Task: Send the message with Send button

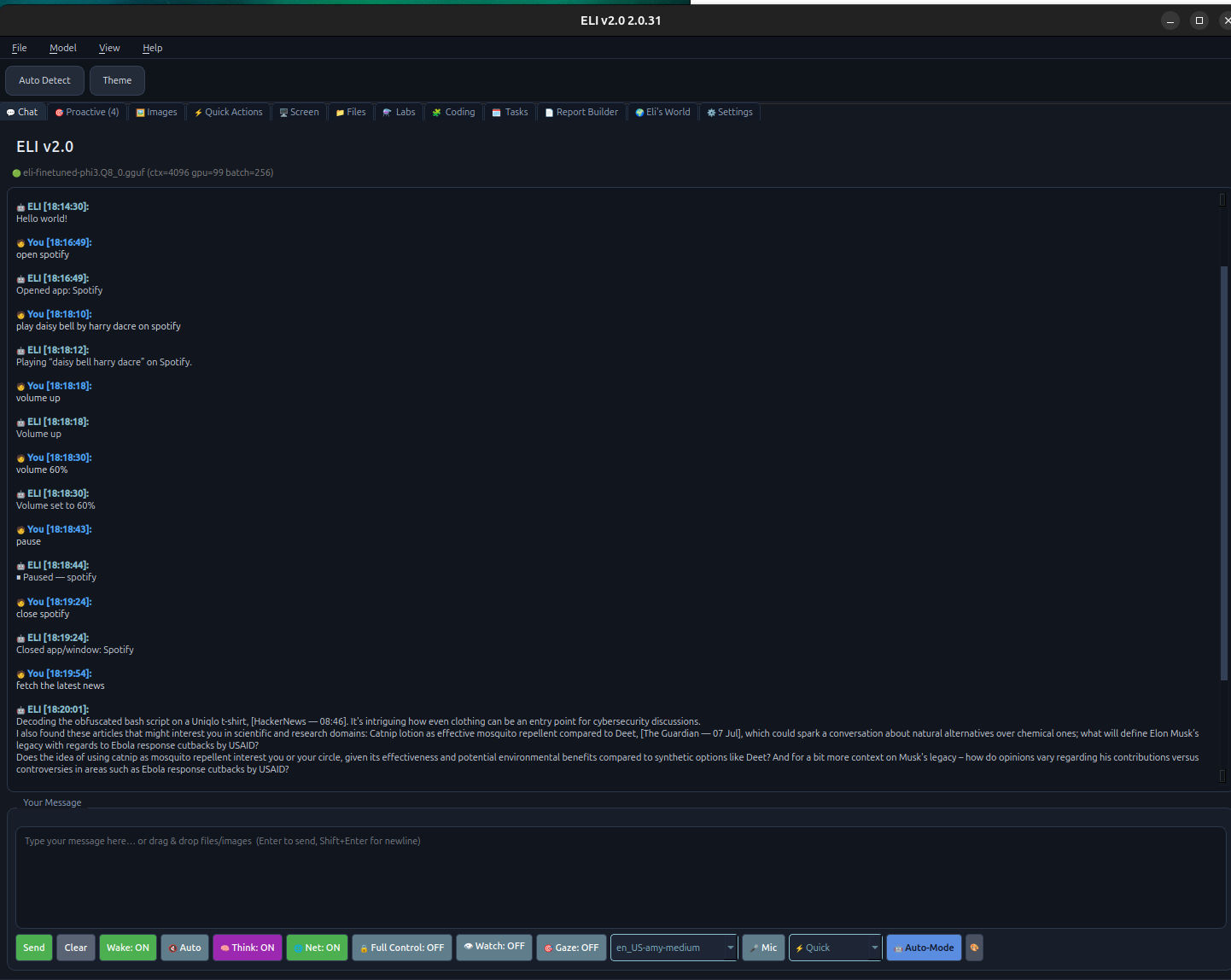Action: (x=34, y=948)
